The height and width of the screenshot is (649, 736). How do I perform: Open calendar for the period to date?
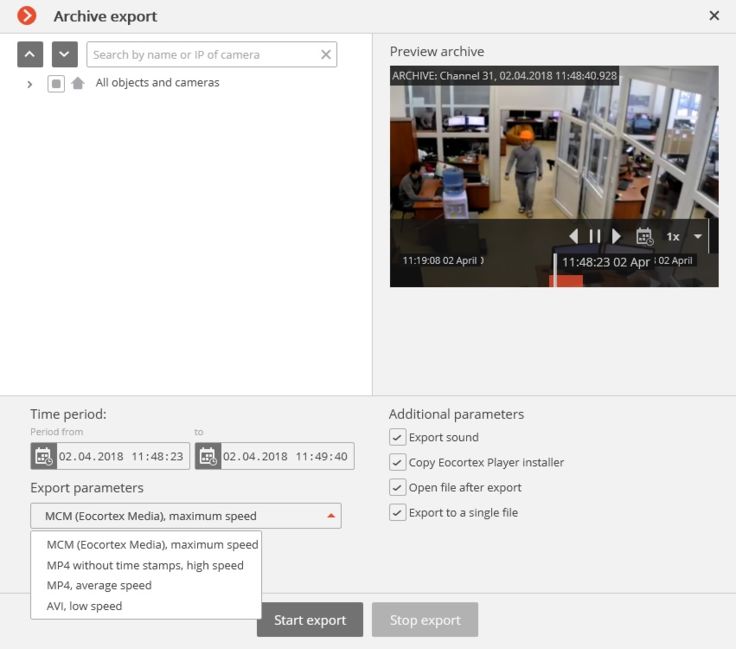[x=208, y=456]
